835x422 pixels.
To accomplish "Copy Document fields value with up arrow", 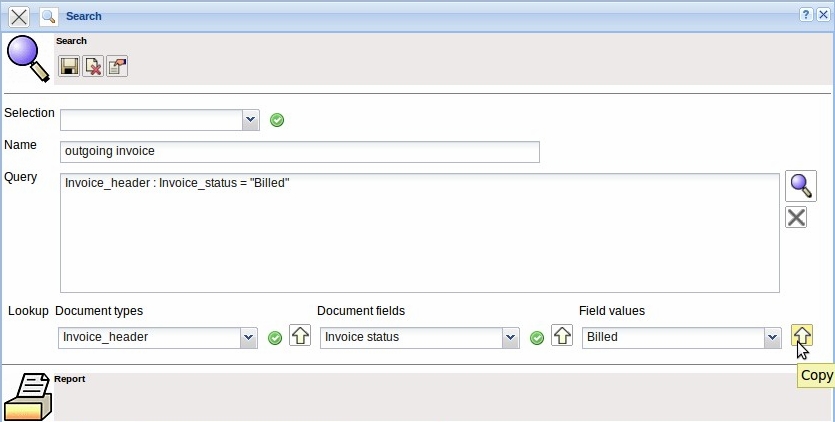I will click(562, 336).
